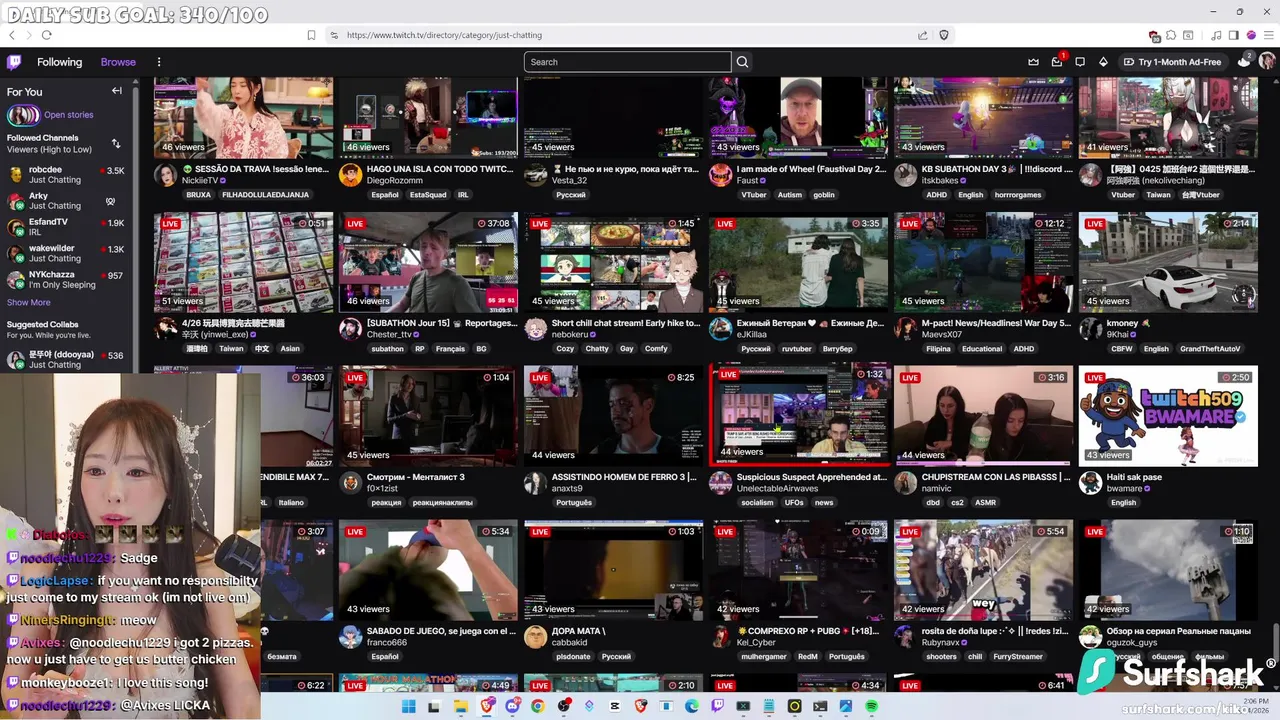Viewport: 1280px width, 720px height.
Task: Bookmark this page icon in address bar
Action: (311, 35)
